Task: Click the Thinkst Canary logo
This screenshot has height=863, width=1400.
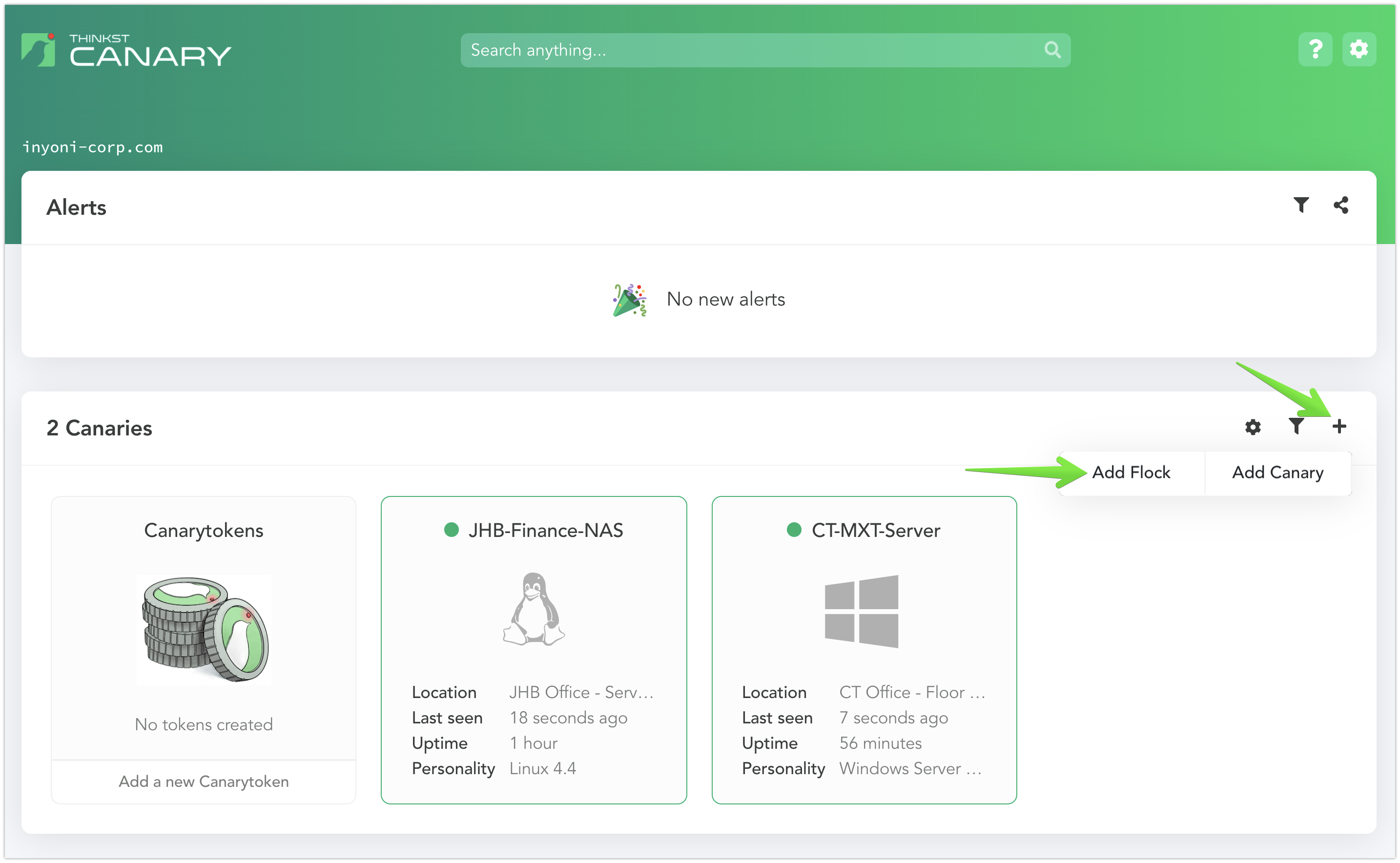Action: coord(126,50)
